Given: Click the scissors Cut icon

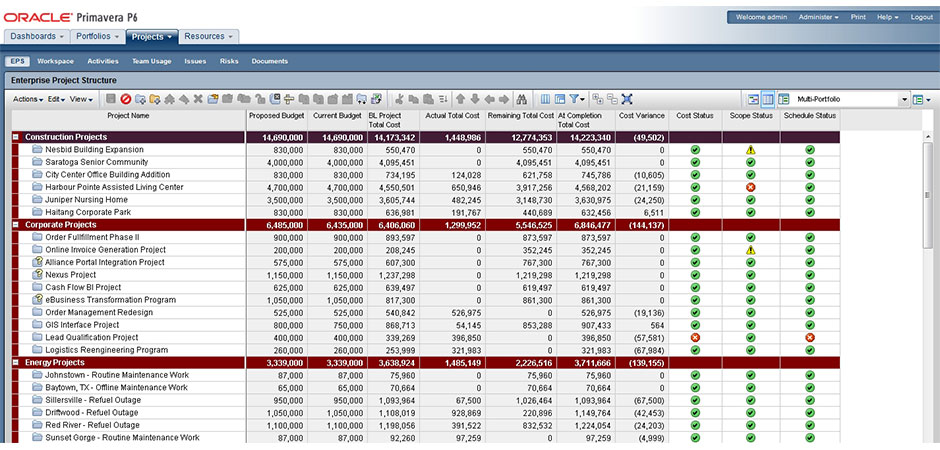Looking at the screenshot, I should [399, 99].
